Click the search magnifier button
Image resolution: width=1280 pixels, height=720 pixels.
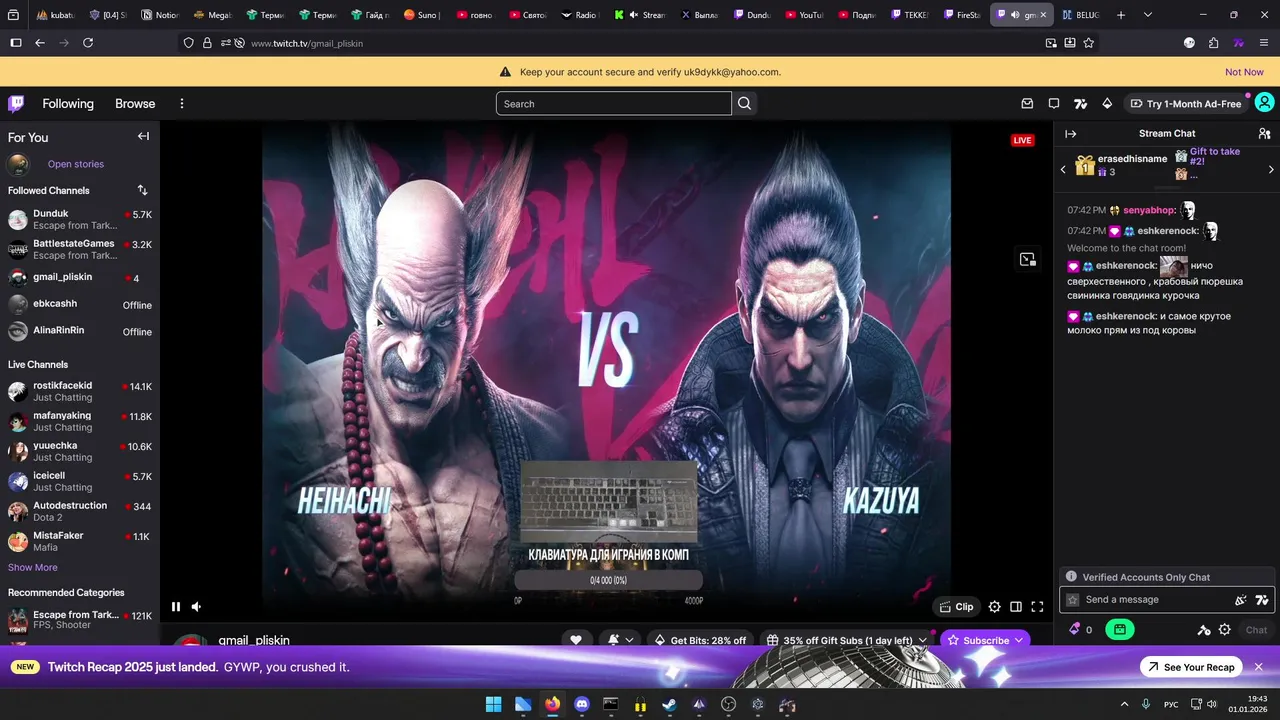pyautogui.click(x=744, y=104)
